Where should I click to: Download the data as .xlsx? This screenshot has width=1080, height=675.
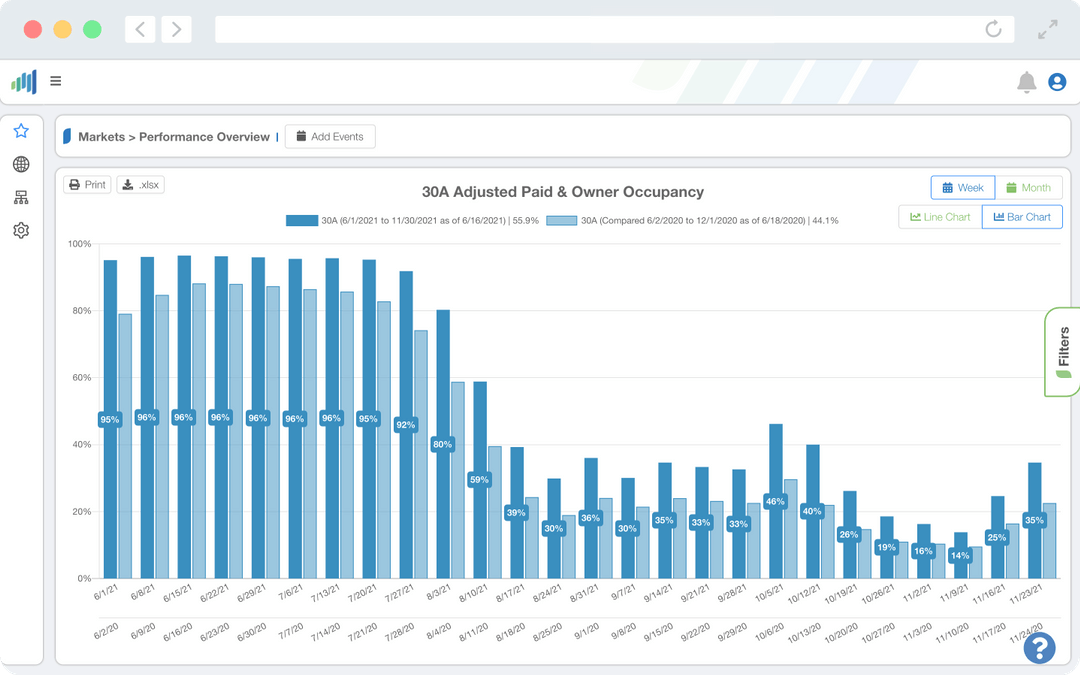coord(139,184)
